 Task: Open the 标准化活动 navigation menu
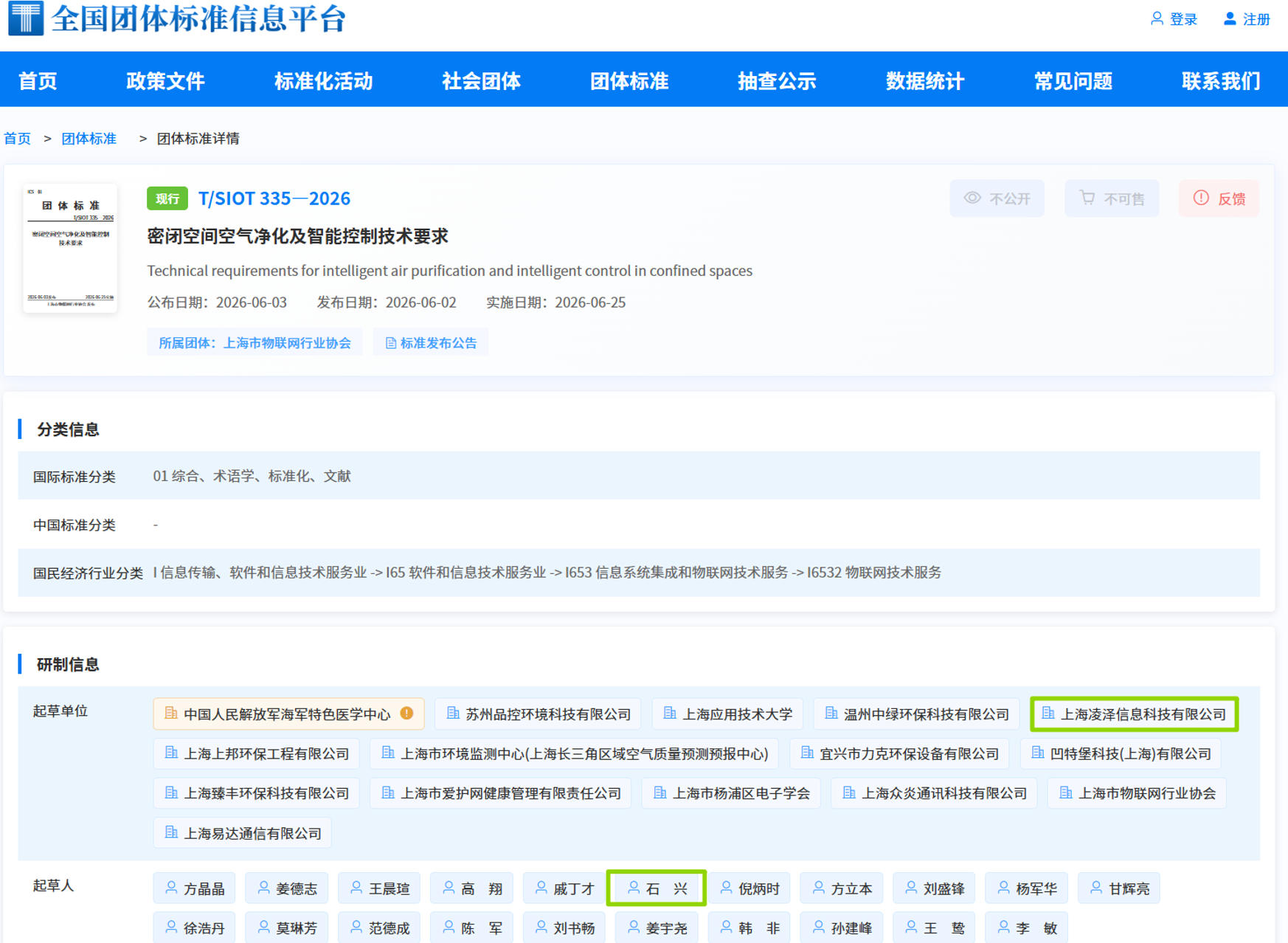[x=323, y=80]
